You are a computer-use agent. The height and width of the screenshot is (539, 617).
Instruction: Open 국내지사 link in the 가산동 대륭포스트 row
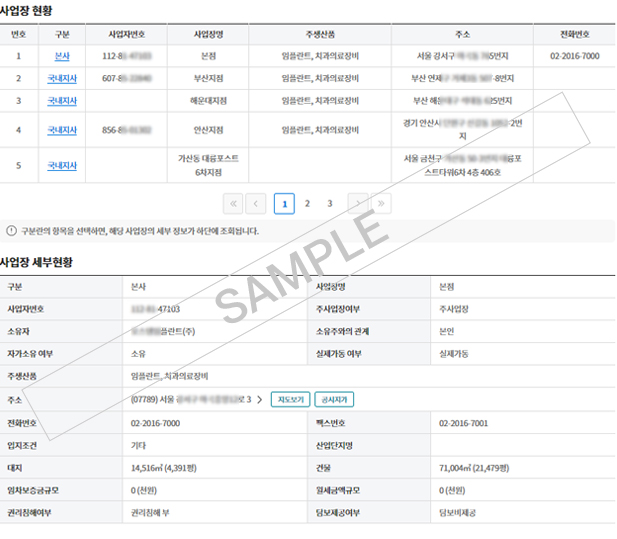[x=62, y=165]
